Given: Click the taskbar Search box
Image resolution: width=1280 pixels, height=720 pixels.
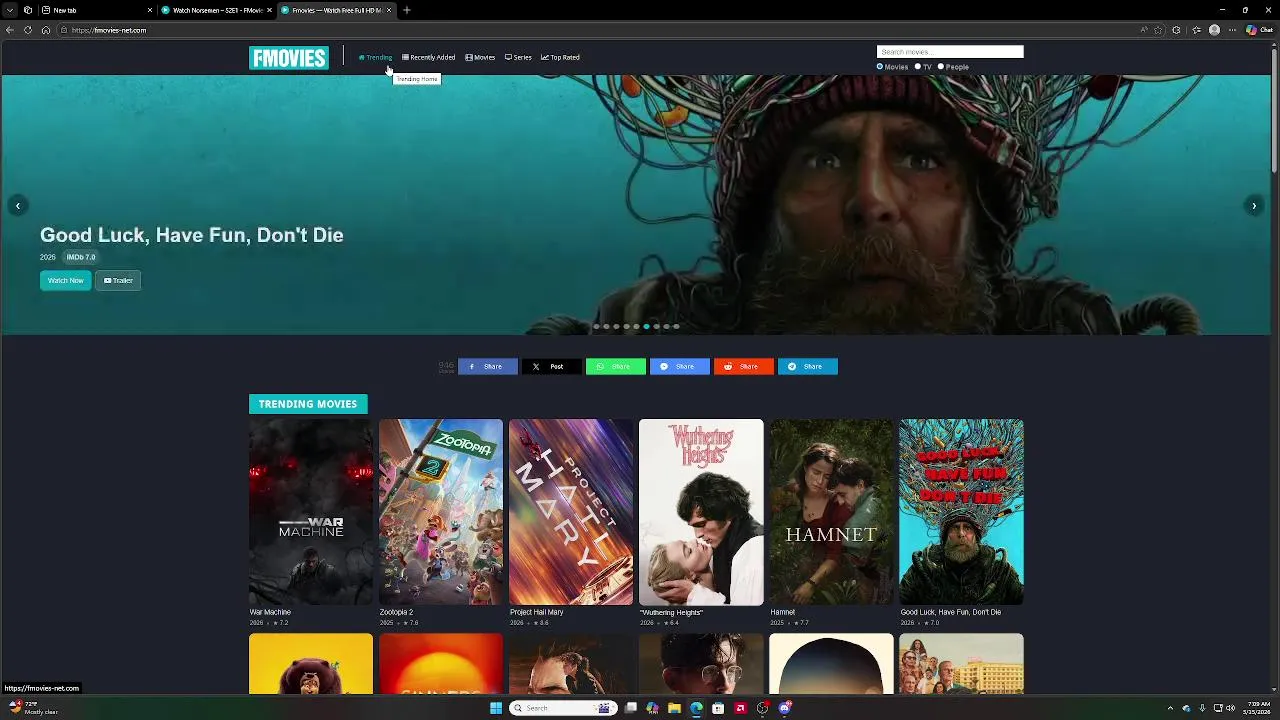Looking at the screenshot, I should click(562, 708).
